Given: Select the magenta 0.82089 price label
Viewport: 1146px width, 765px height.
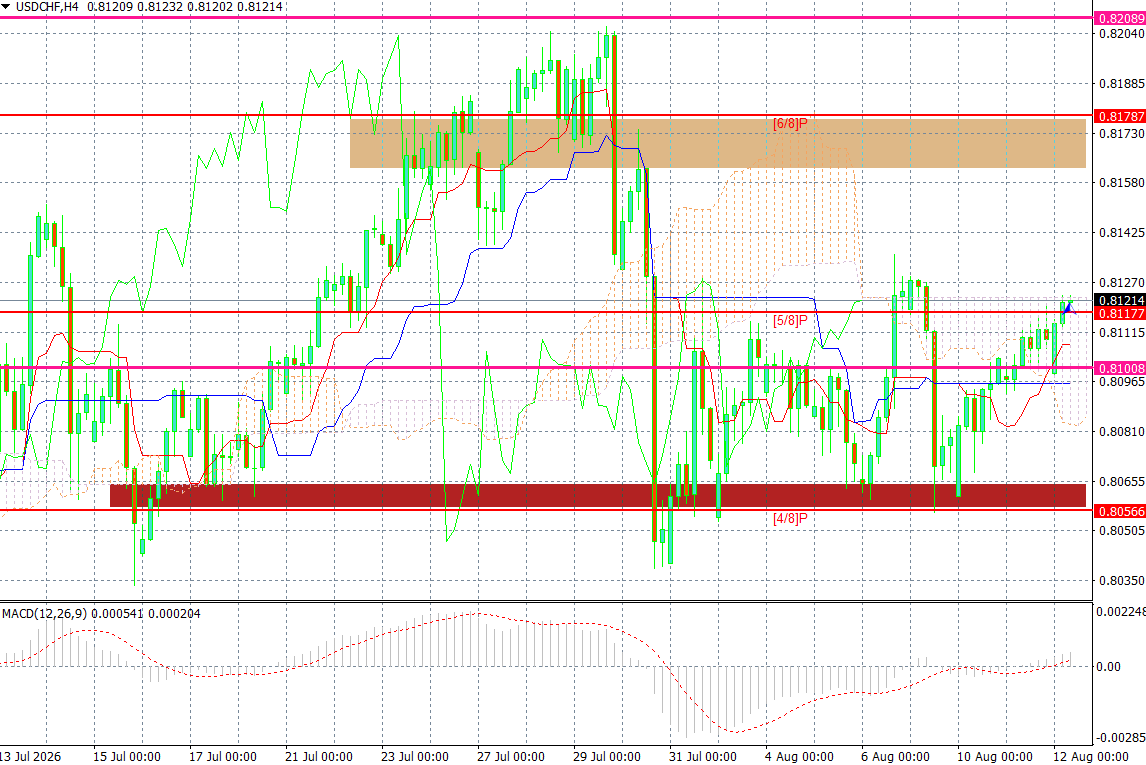Looking at the screenshot, I should click(x=1120, y=18).
